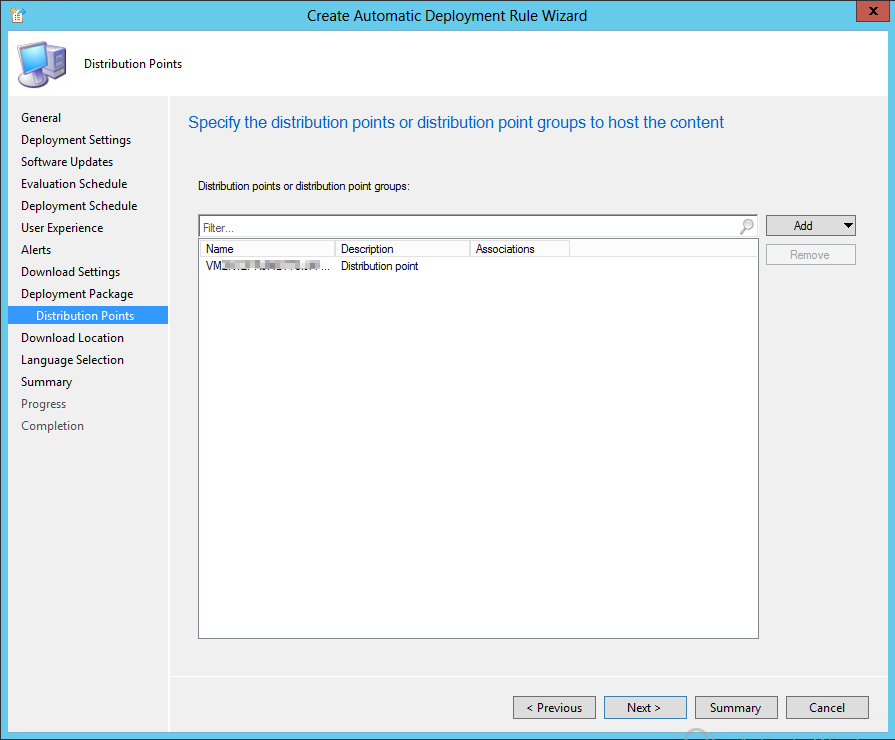The image size is (895, 740).
Task: Open the General wizard page
Action: tap(41, 118)
